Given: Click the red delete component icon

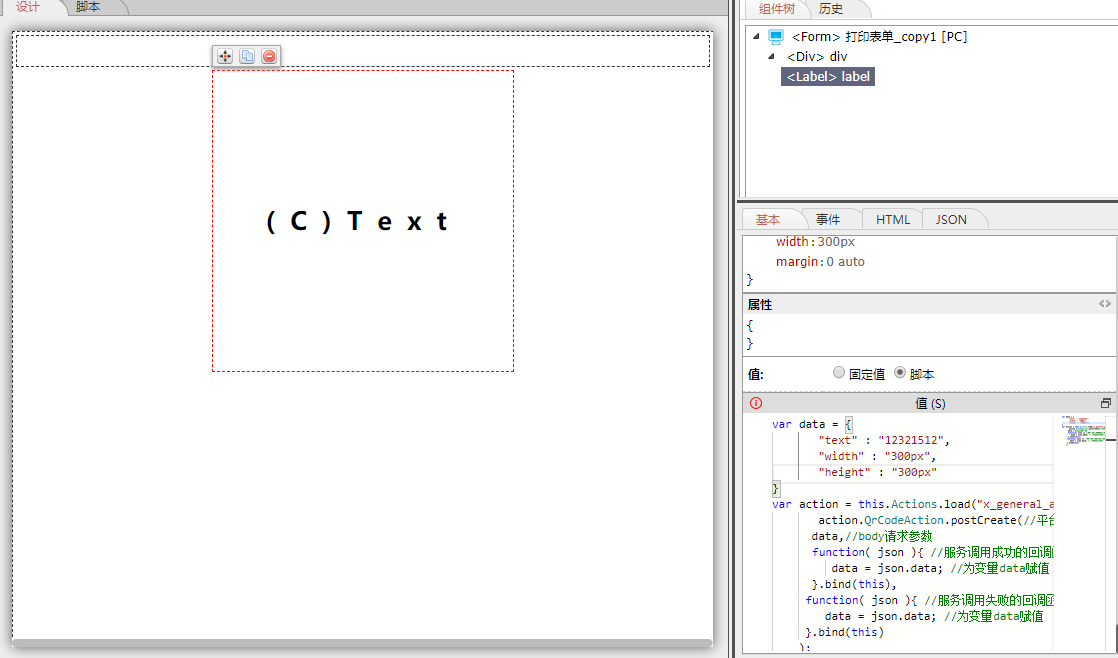Looking at the screenshot, I should tap(269, 57).
